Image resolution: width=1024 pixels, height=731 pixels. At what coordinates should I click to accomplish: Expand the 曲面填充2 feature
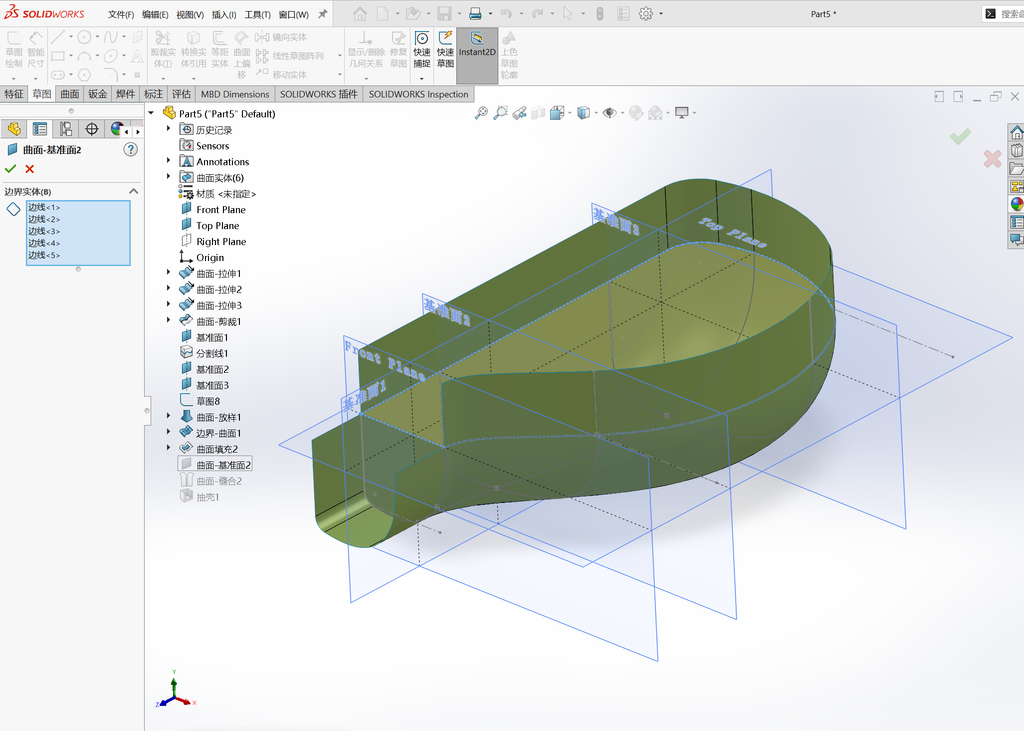pos(168,448)
